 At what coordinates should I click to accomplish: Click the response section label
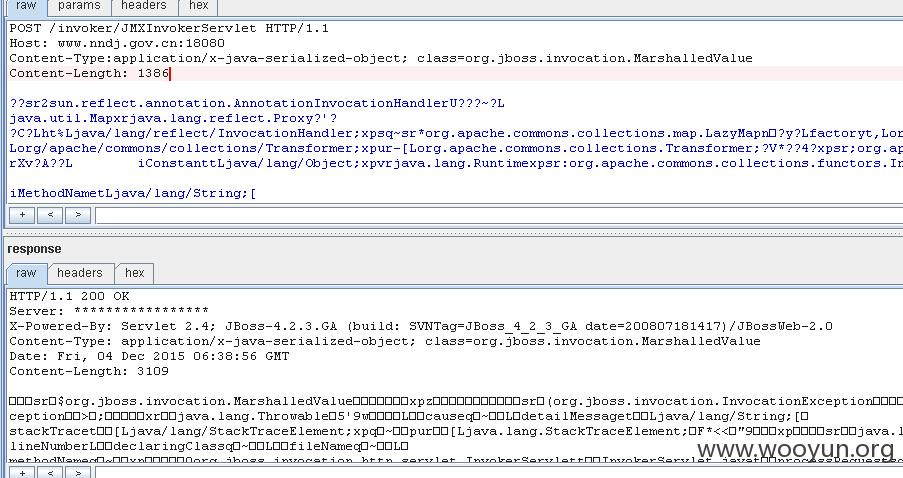coord(34,249)
